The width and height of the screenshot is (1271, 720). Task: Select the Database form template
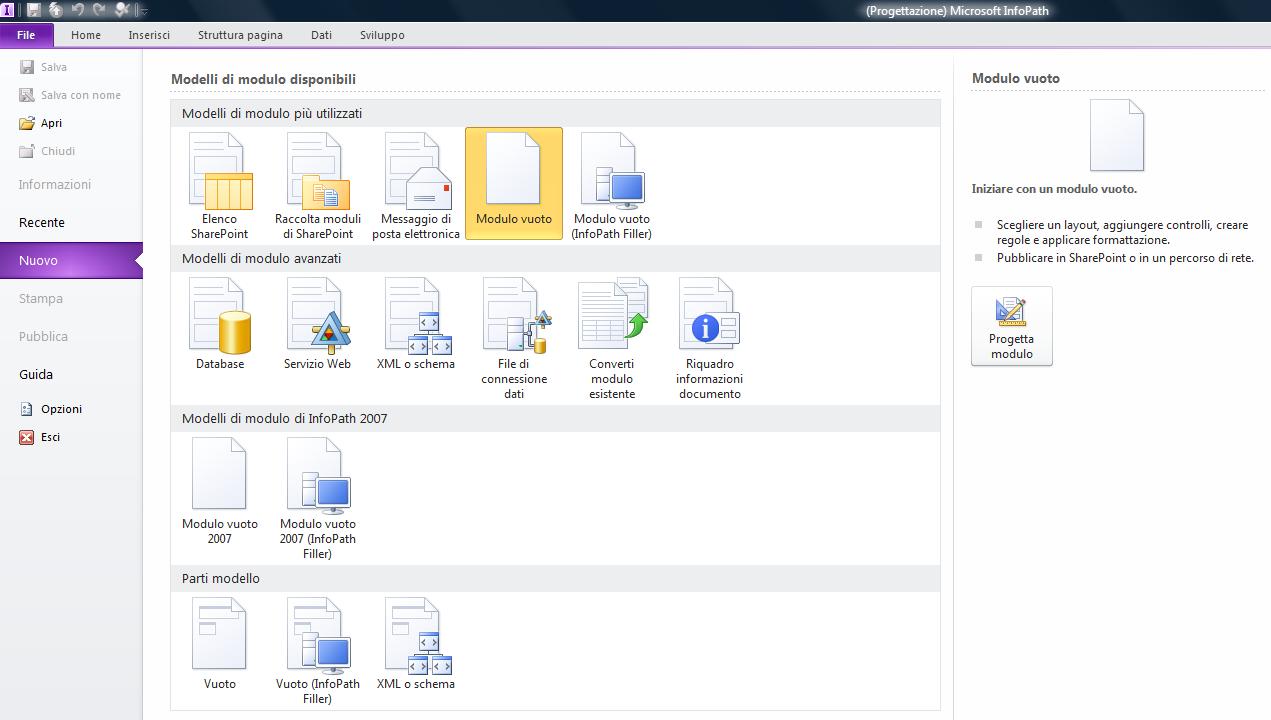pyautogui.click(x=220, y=324)
